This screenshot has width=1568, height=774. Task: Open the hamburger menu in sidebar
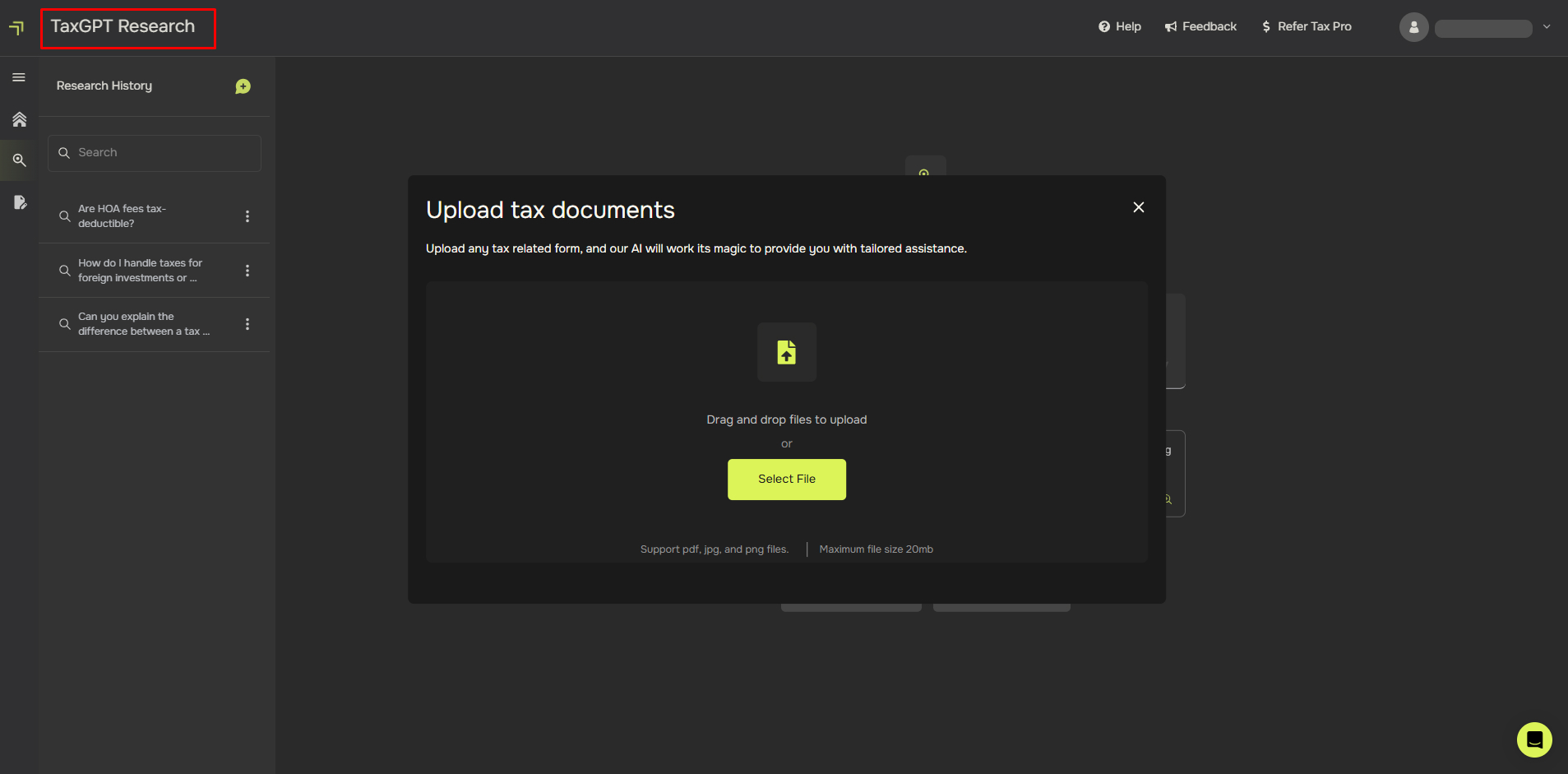19,77
